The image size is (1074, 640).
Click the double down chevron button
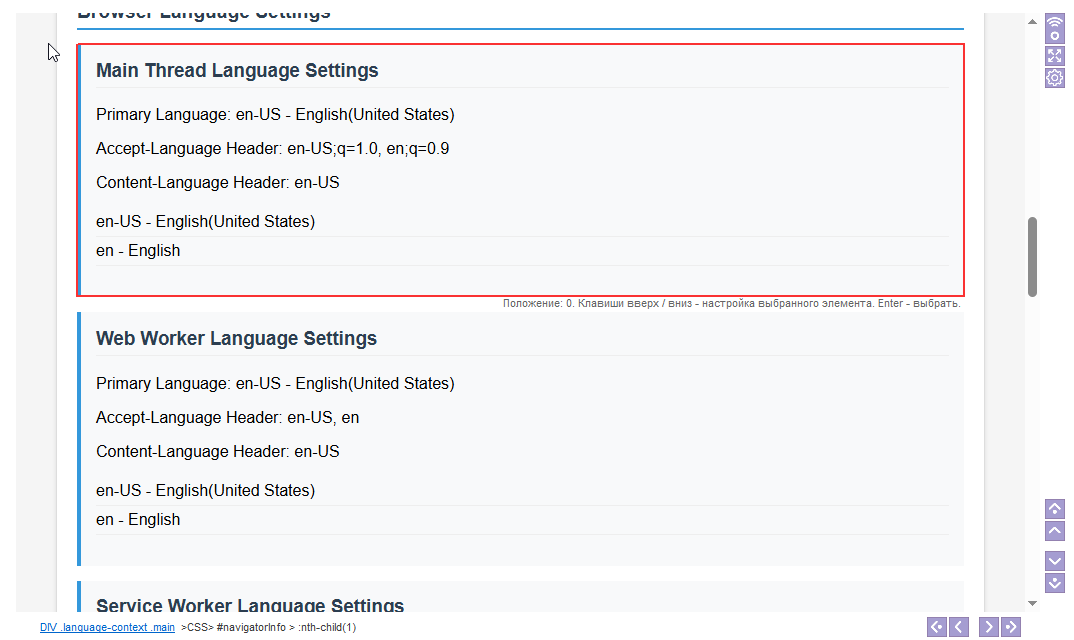click(1054, 583)
